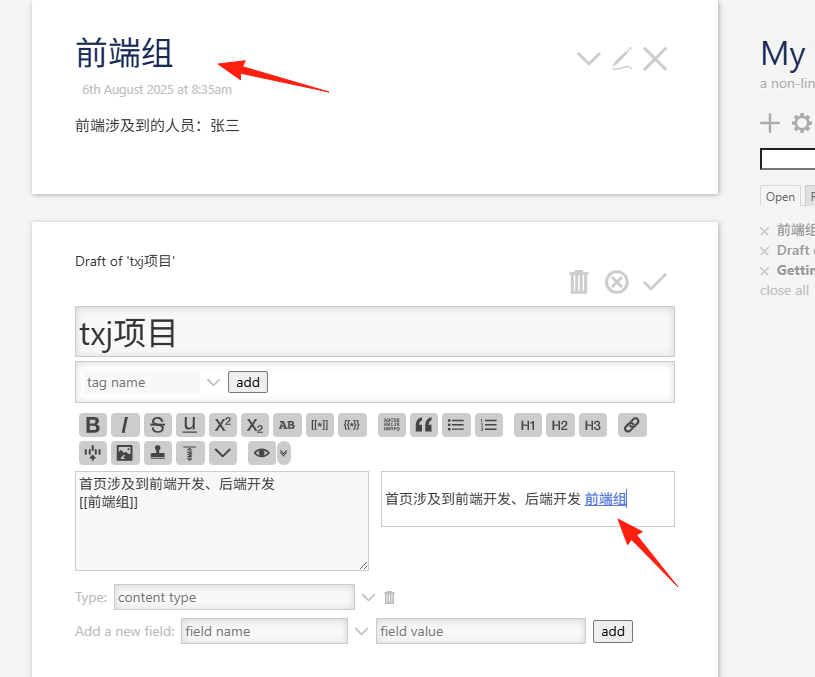
Task: Apply bold formatting in editor toolbar
Action: (93, 425)
